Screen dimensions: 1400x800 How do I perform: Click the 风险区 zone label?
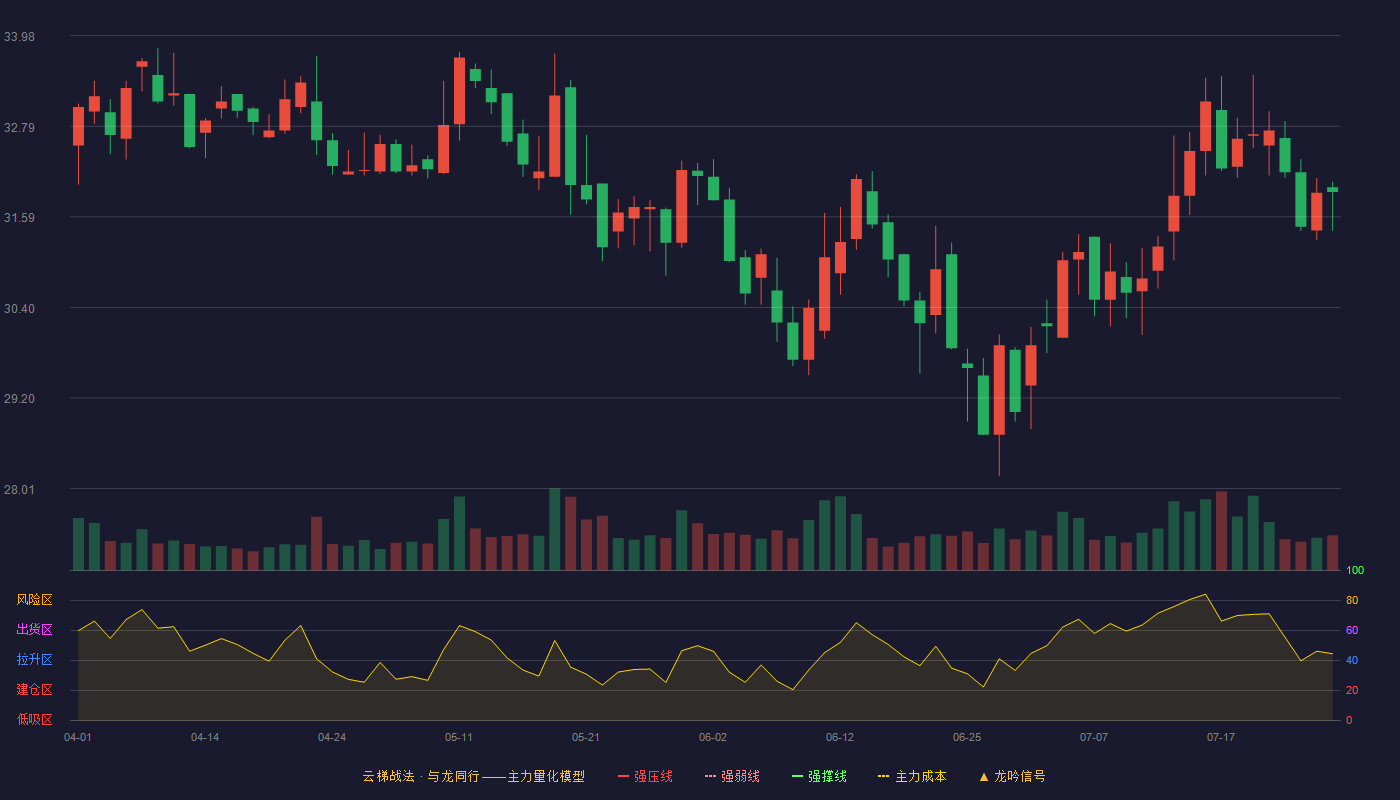click(x=34, y=600)
